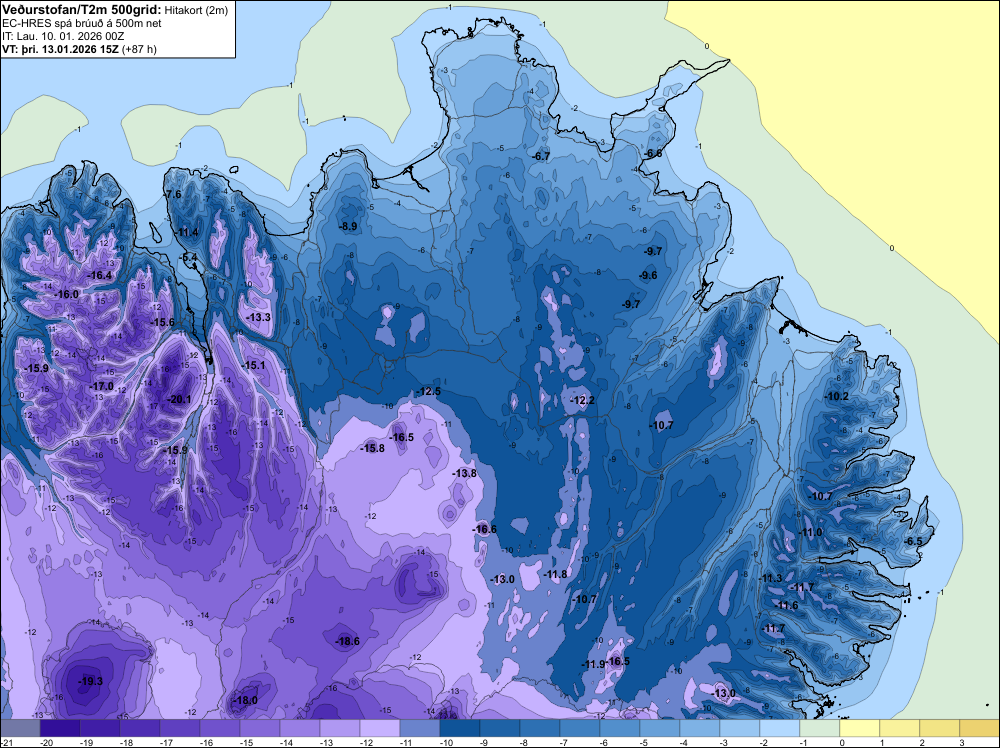
Task: Click the "-16.0" temperature value
Action: (x=67, y=295)
